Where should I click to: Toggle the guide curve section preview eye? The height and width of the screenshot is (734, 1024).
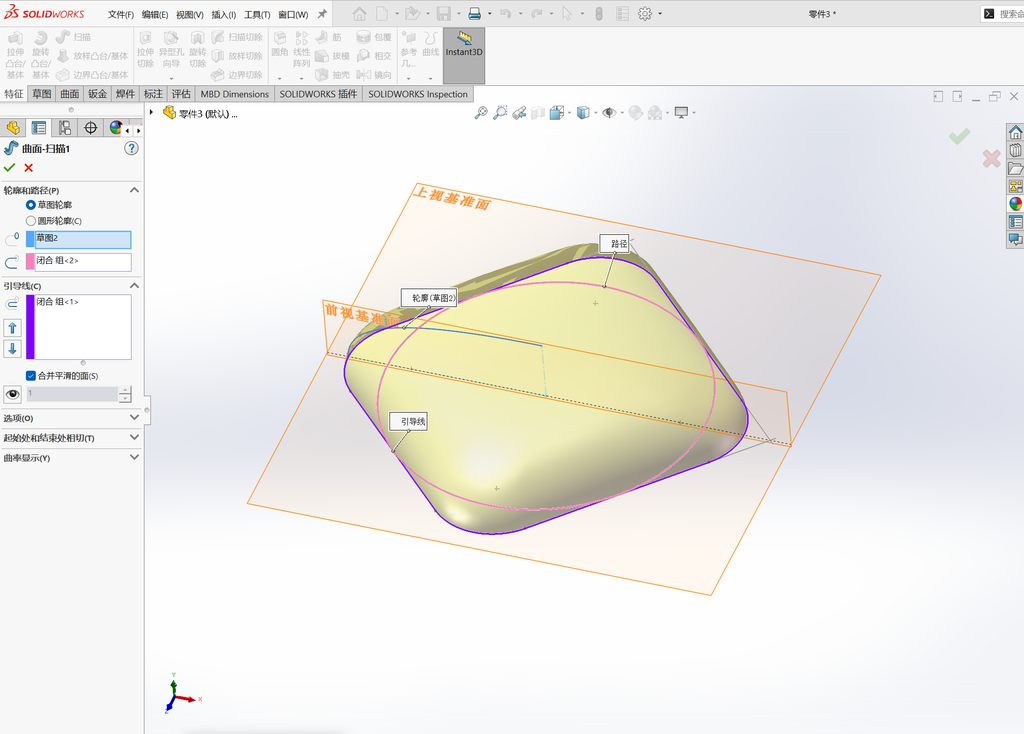click(x=12, y=394)
